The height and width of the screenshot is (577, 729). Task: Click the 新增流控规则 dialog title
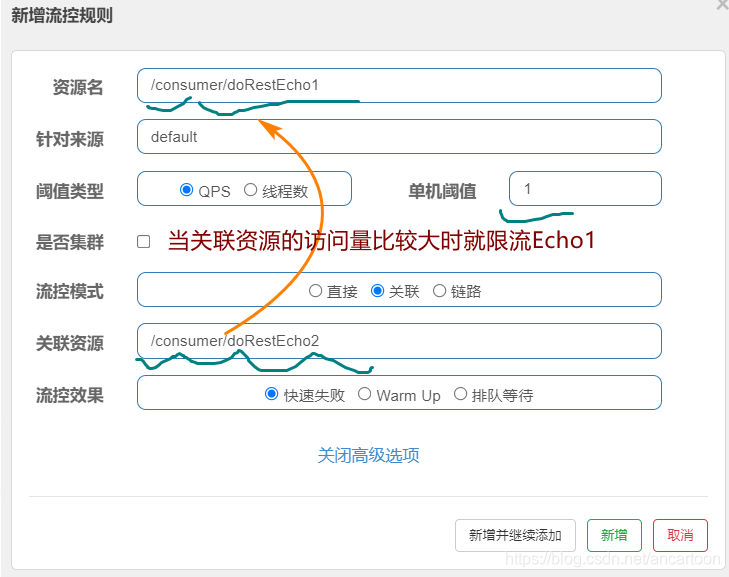point(62,15)
